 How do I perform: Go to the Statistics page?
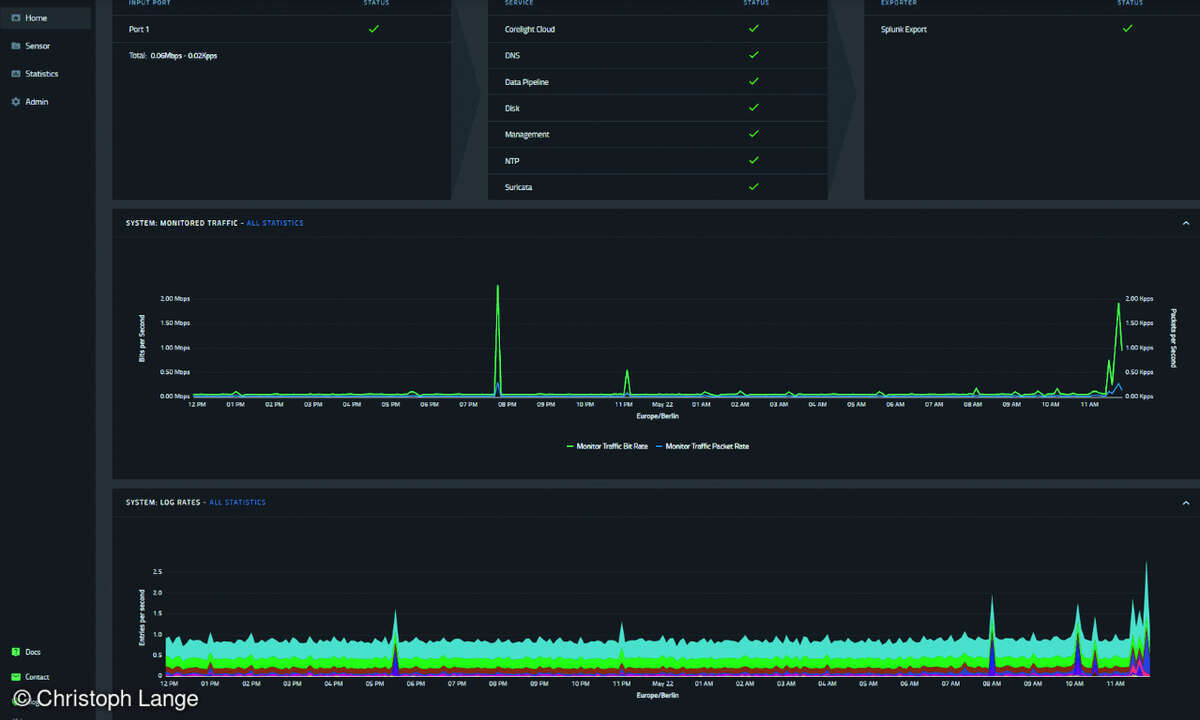pyautogui.click(x=41, y=74)
